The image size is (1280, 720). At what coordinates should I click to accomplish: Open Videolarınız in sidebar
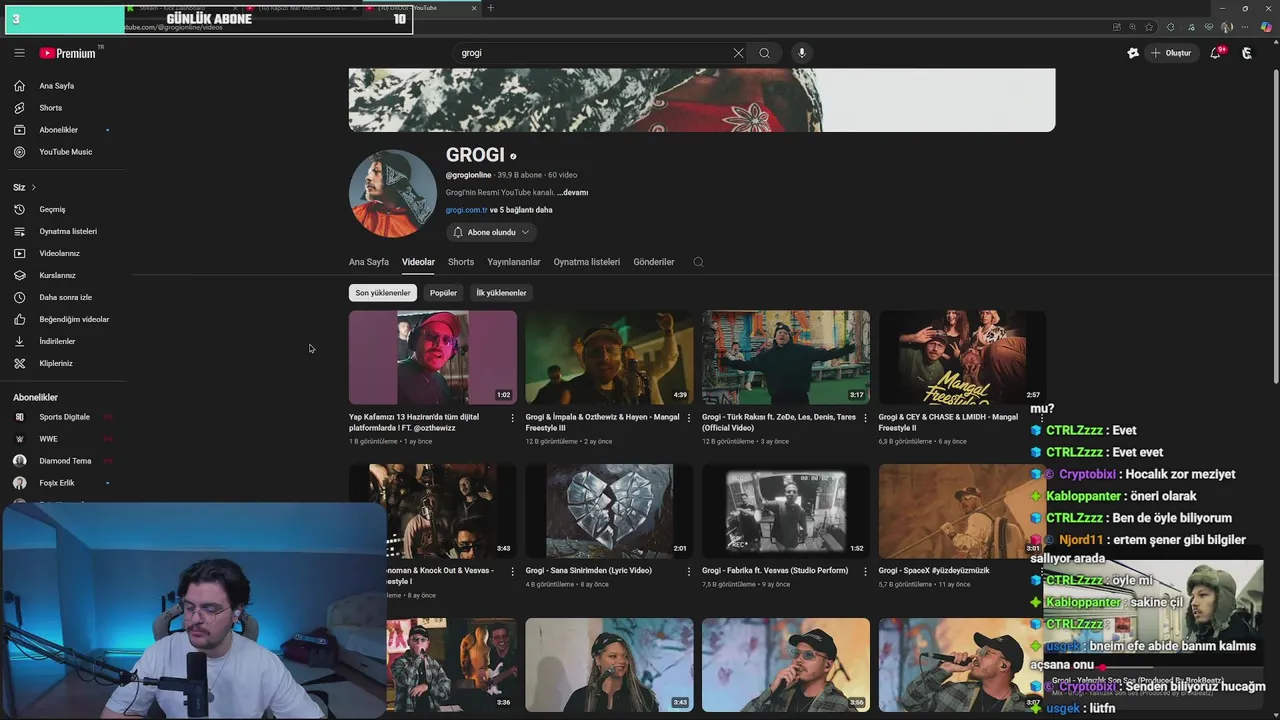coord(59,254)
